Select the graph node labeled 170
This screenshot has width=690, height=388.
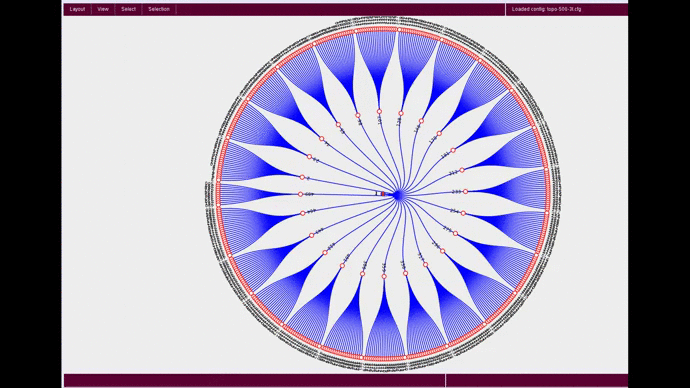pyautogui.click(x=439, y=133)
